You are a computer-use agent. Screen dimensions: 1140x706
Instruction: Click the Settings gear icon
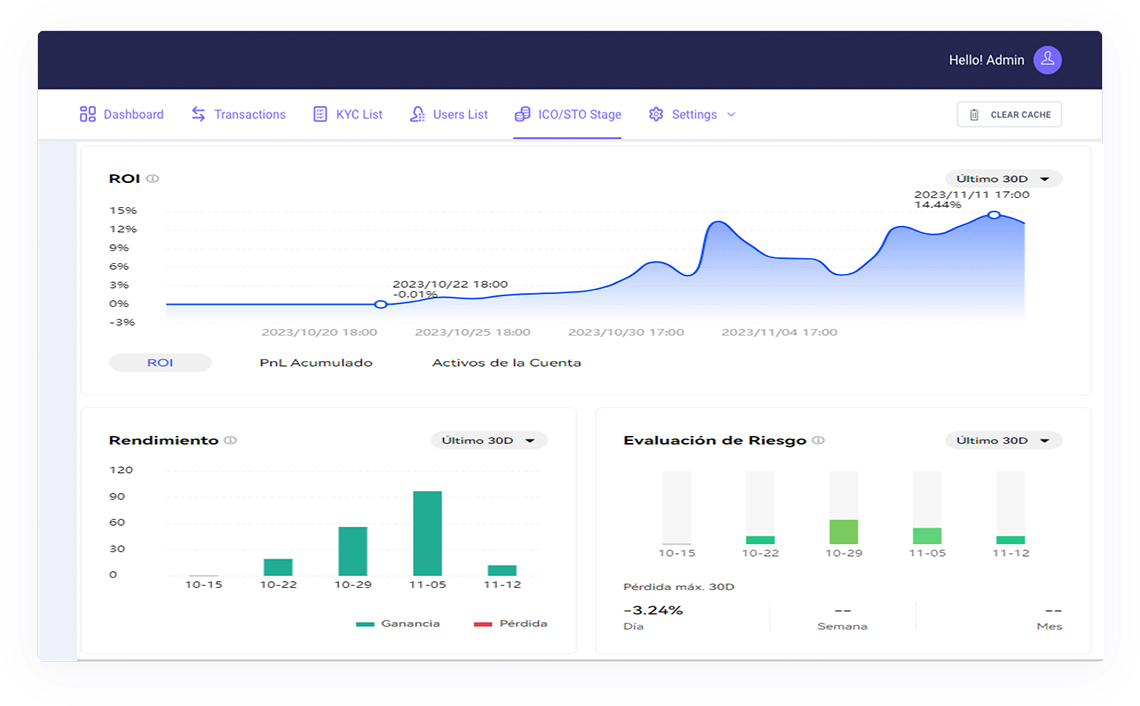coord(656,115)
